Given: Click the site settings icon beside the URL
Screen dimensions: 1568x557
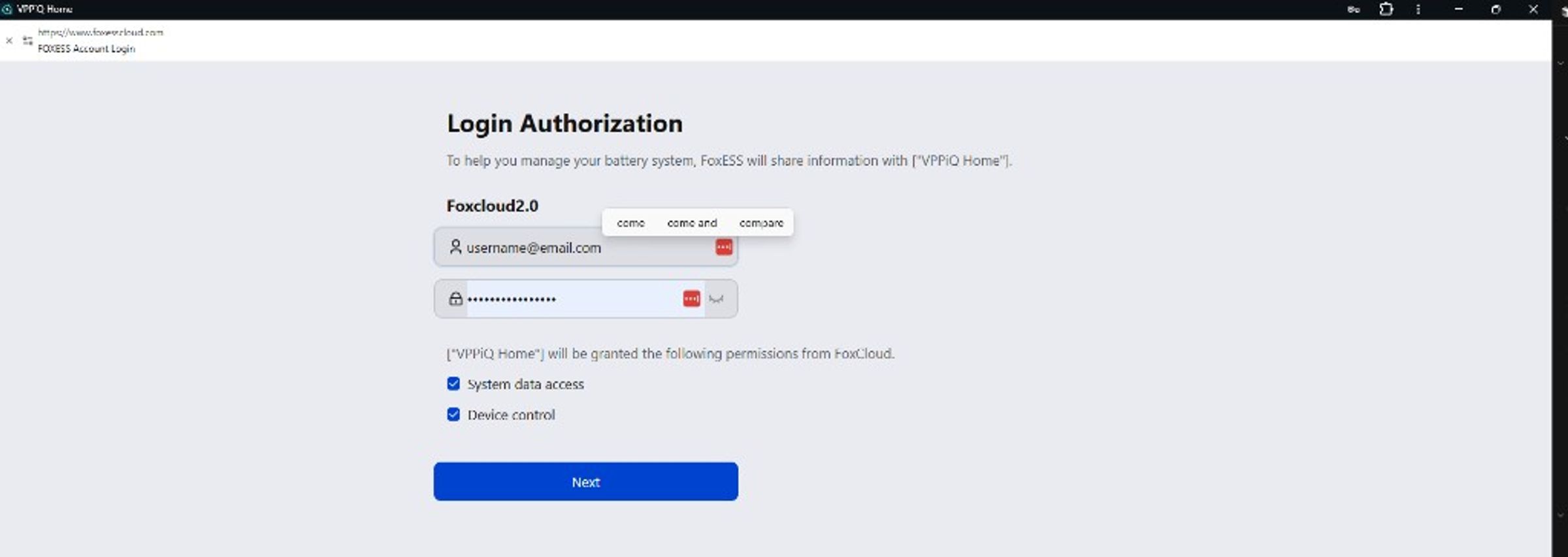Looking at the screenshot, I should pyautogui.click(x=27, y=40).
